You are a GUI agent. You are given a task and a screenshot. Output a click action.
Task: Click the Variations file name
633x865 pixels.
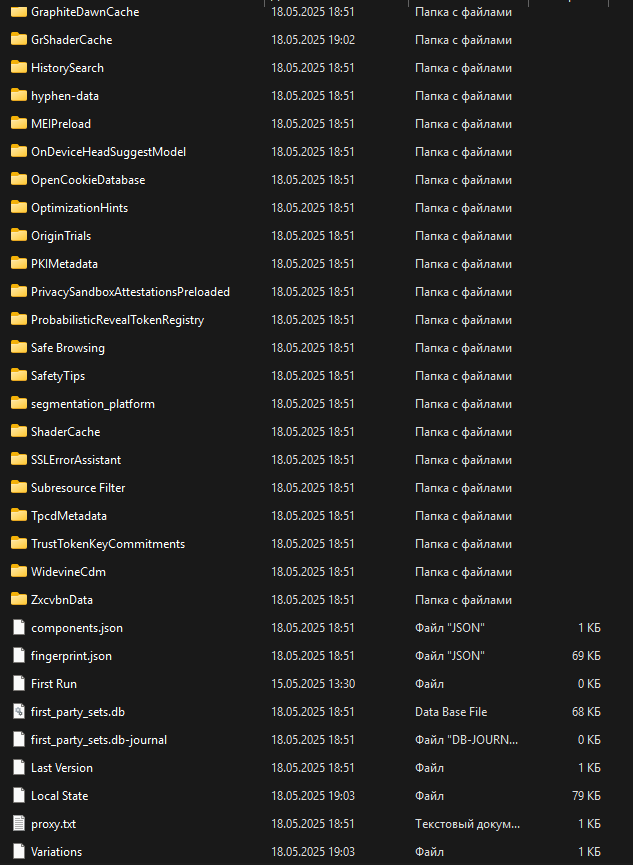(x=56, y=852)
